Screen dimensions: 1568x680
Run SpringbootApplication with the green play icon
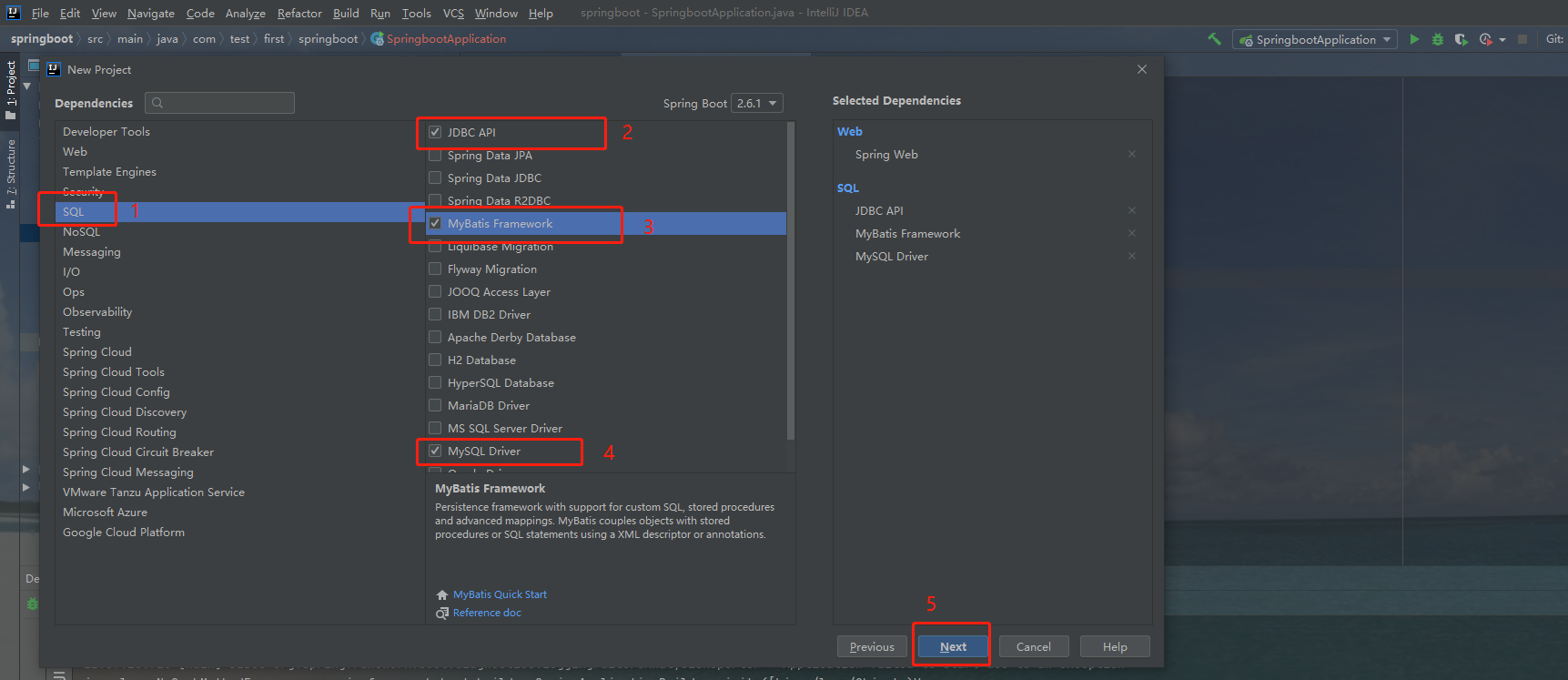tap(1414, 39)
